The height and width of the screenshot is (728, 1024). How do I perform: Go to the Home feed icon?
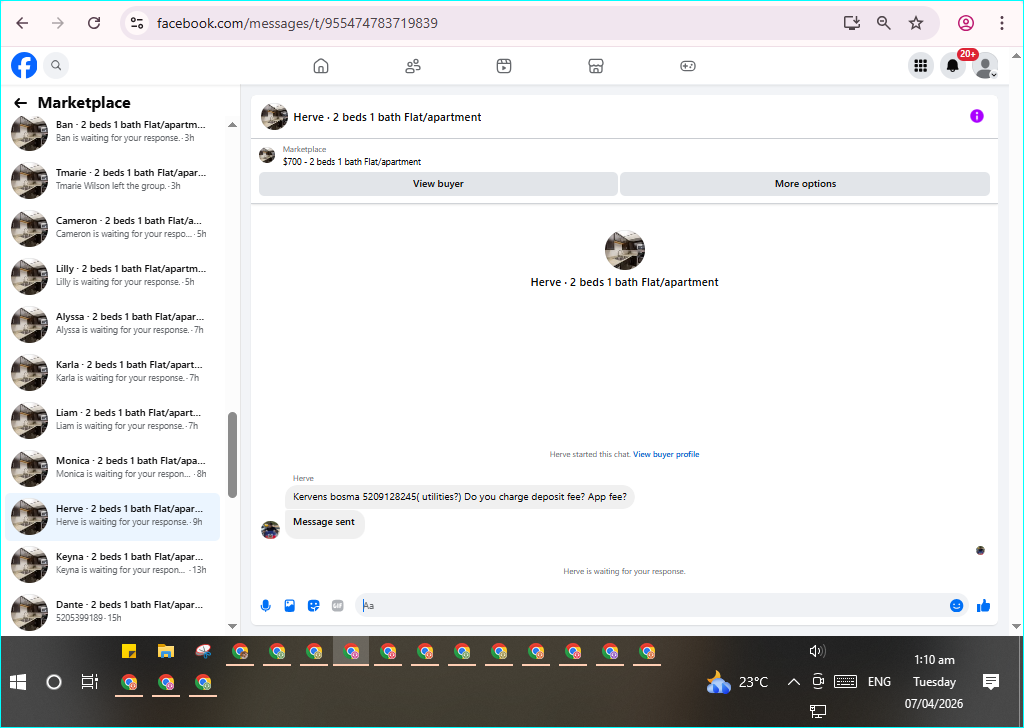tap(321, 66)
